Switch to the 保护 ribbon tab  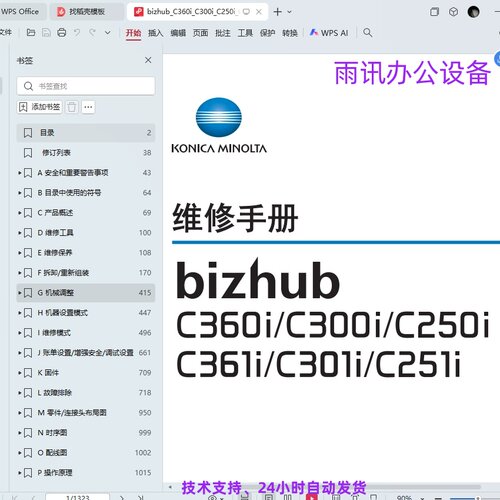point(267,33)
